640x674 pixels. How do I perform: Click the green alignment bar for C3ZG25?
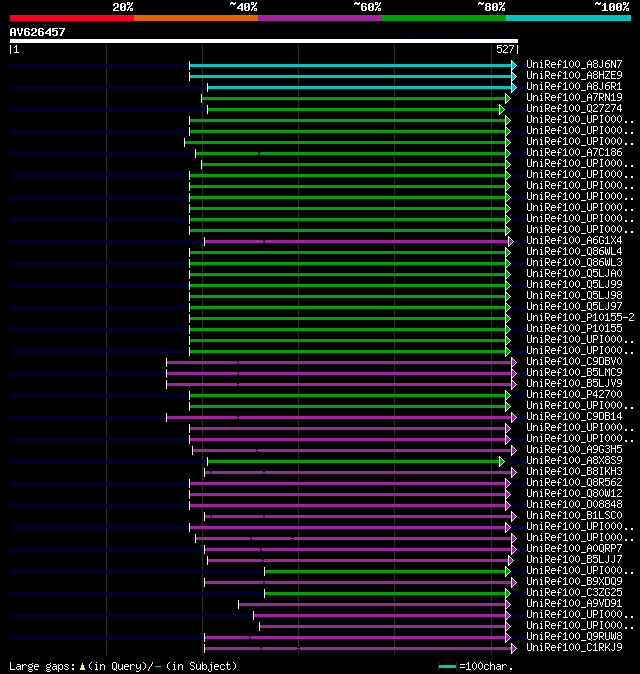coord(385,594)
